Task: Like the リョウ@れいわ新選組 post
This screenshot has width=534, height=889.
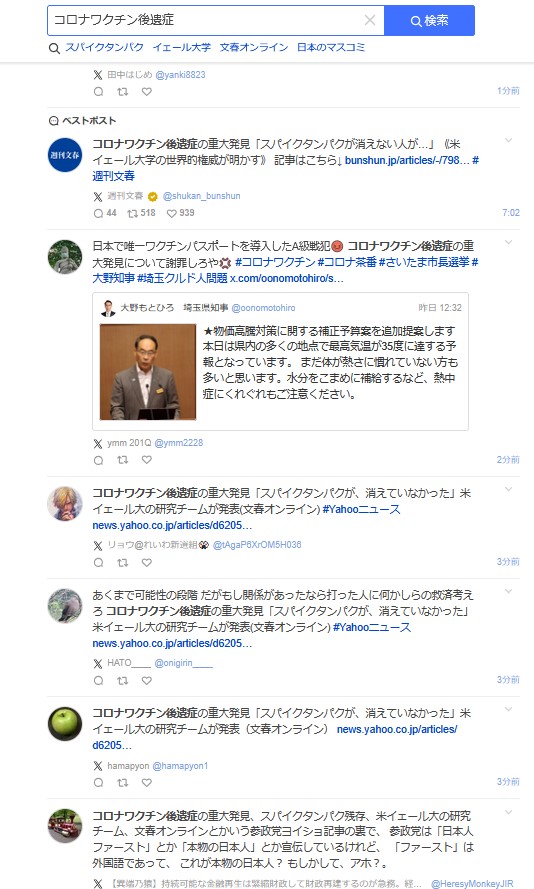Action: coord(147,562)
